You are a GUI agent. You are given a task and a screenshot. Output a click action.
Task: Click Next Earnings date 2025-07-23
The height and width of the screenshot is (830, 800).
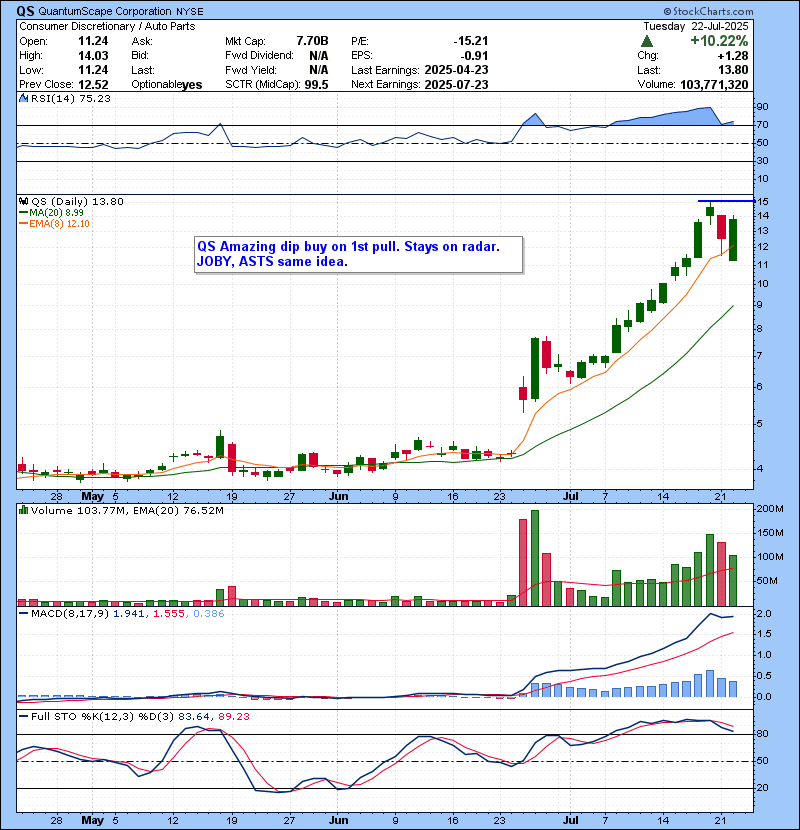click(x=456, y=85)
